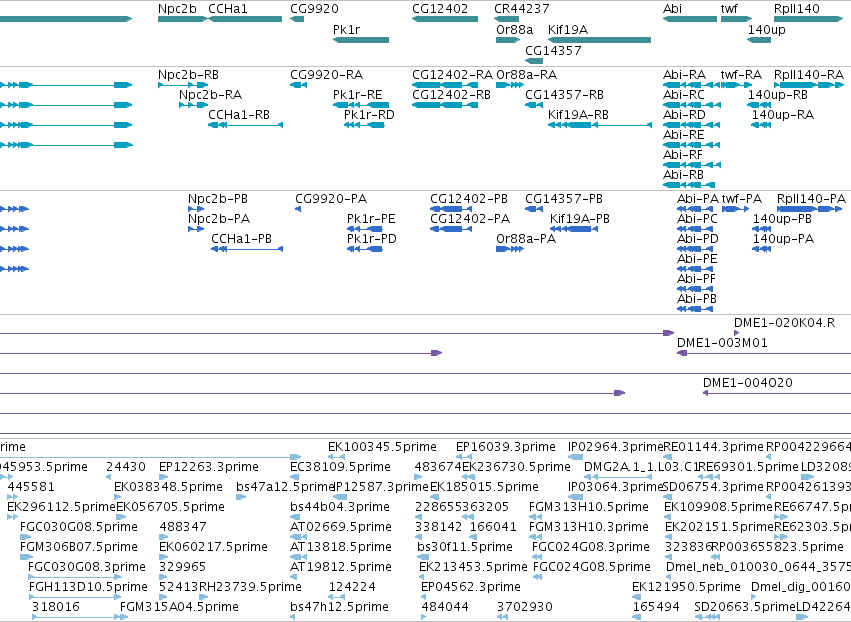Click the CCHa1 gene bar

click(x=245, y=19)
